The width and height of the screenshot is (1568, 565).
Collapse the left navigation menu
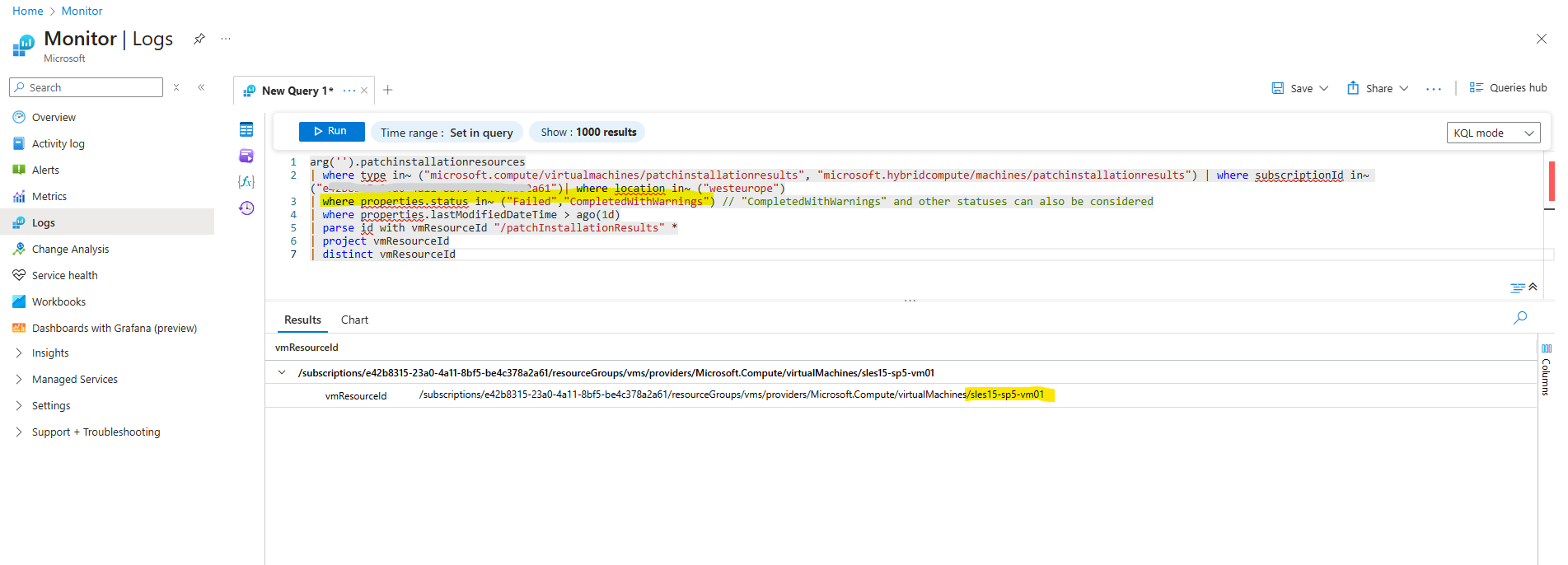(201, 87)
